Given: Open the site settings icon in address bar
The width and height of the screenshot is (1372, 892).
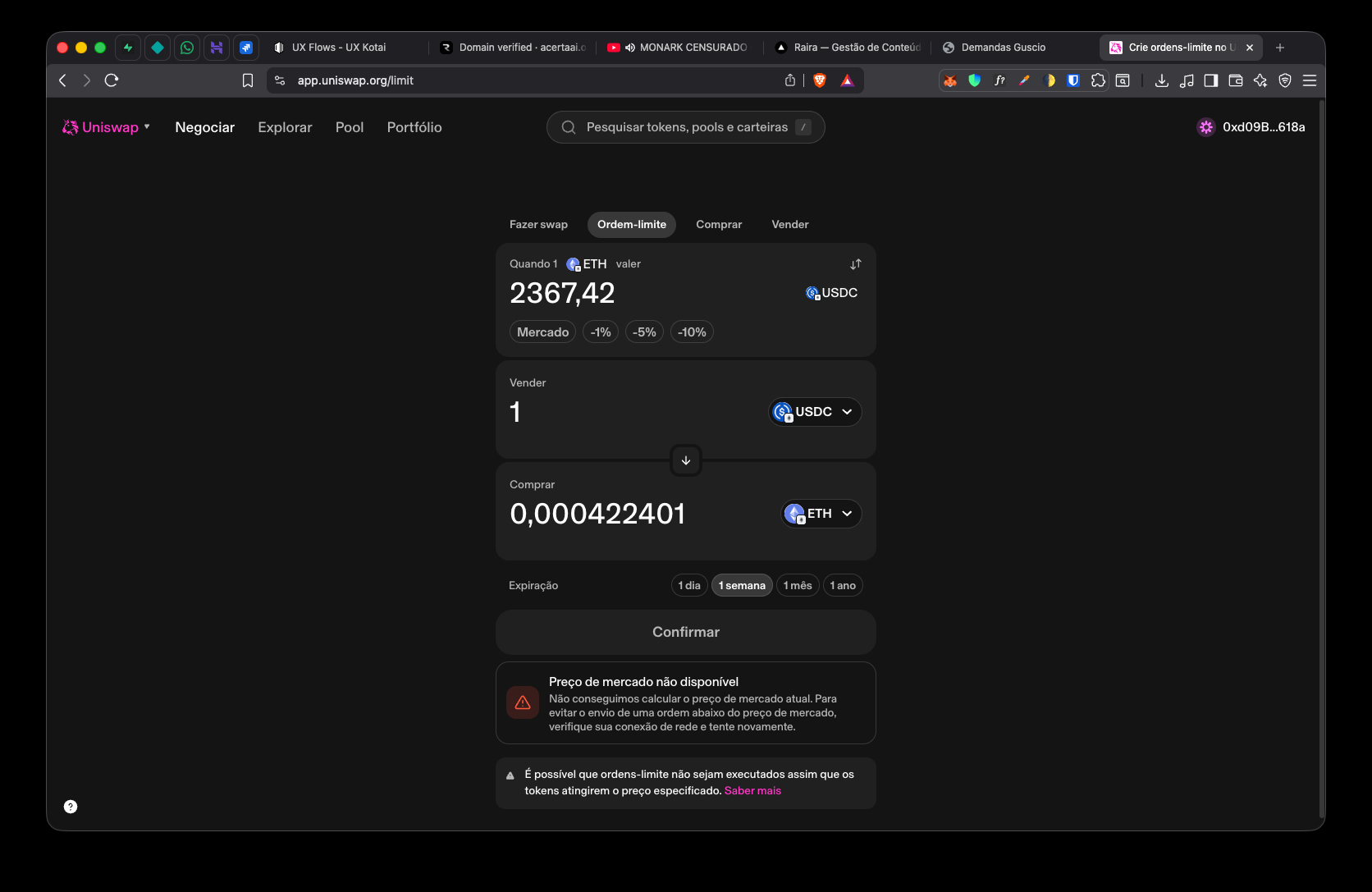Looking at the screenshot, I should 280,80.
